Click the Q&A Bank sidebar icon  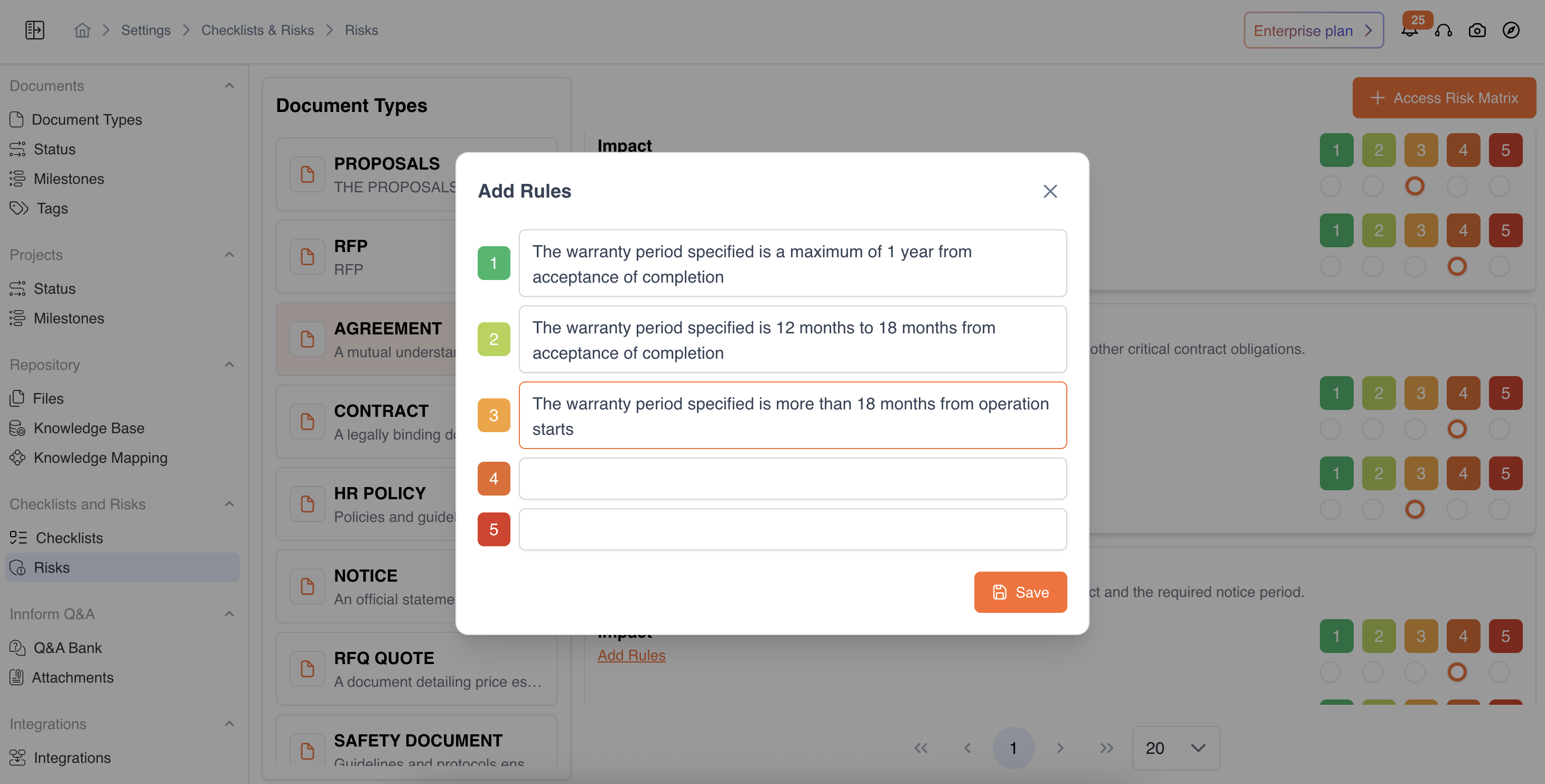[17, 648]
